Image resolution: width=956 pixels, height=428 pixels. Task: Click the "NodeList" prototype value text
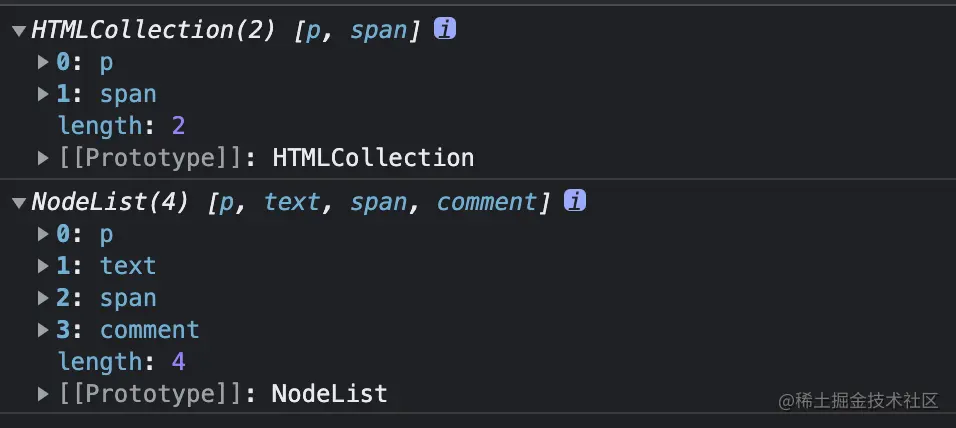329,394
